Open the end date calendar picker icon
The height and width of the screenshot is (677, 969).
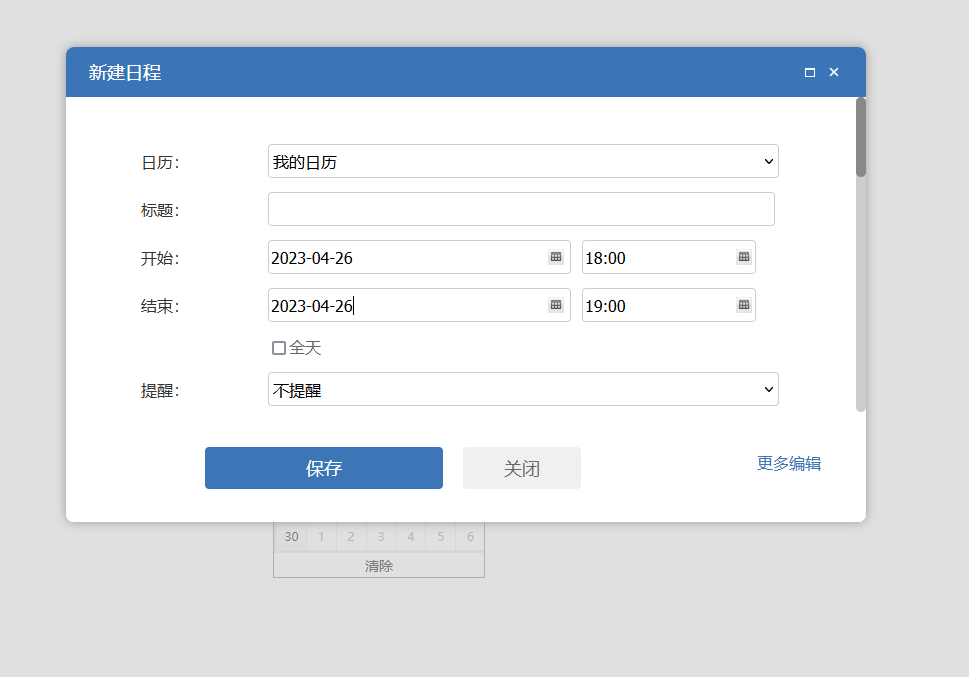click(556, 305)
